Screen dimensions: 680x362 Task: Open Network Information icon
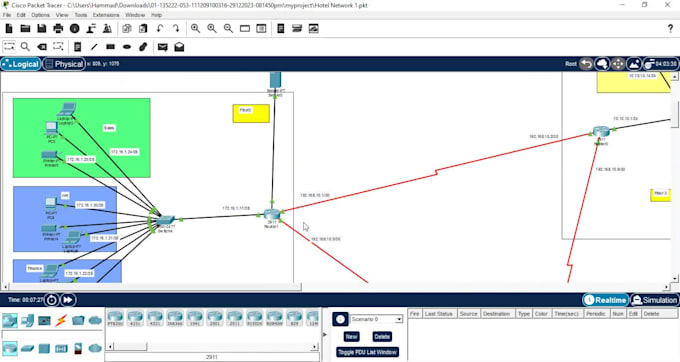(75, 29)
